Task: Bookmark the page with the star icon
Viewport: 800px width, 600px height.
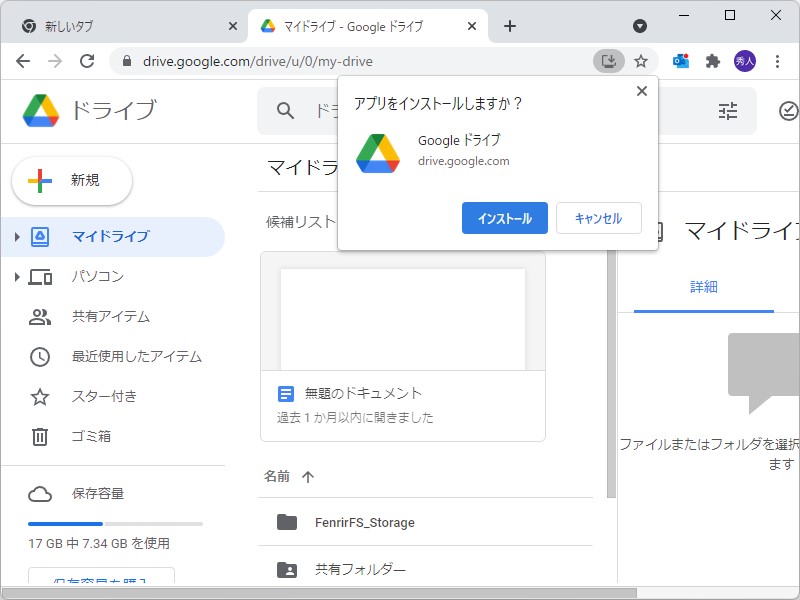Action: (641, 61)
